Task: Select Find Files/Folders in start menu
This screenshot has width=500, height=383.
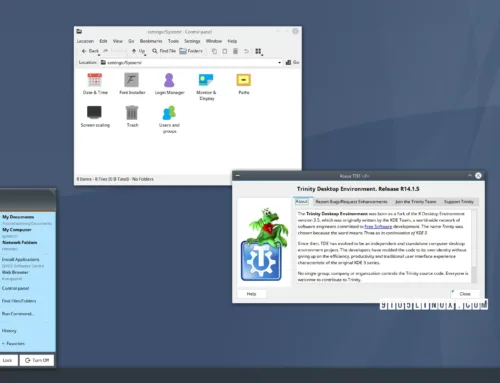Action: tap(19, 301)
